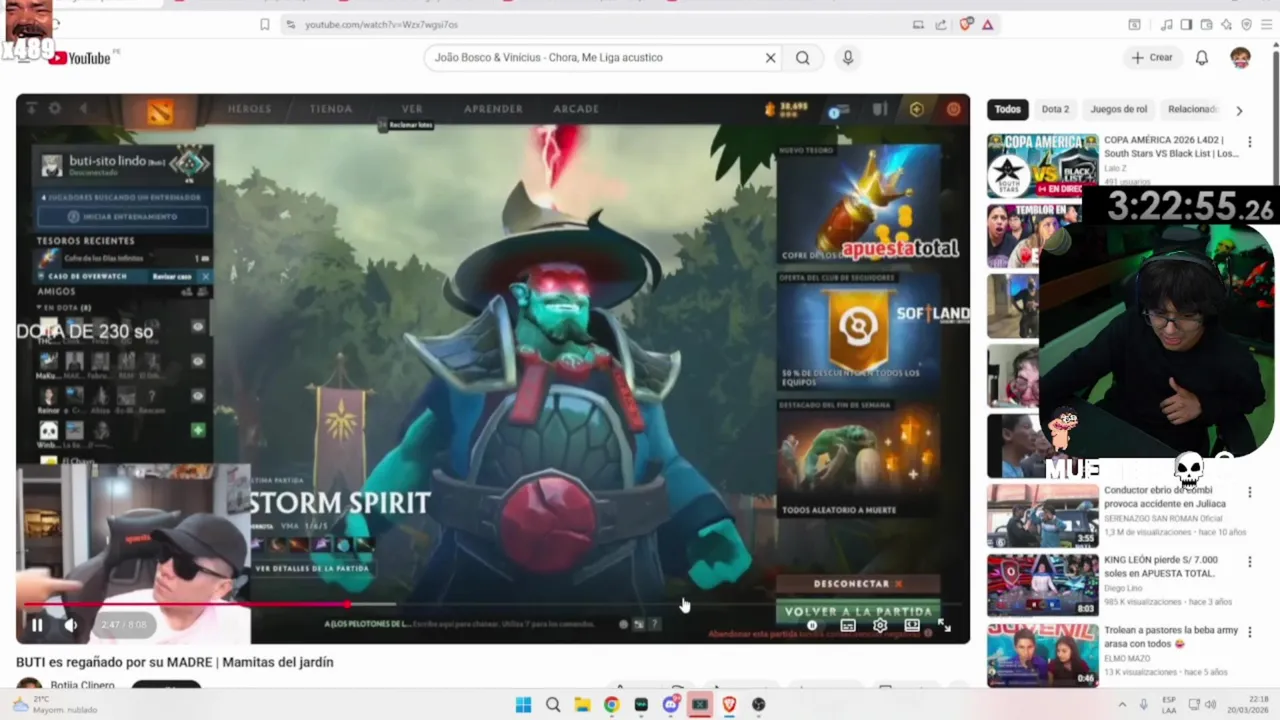Click VER DETALLES DE LA PARTIDA text
Viewport: 1280px width, 720px height.
click(312, 568)
